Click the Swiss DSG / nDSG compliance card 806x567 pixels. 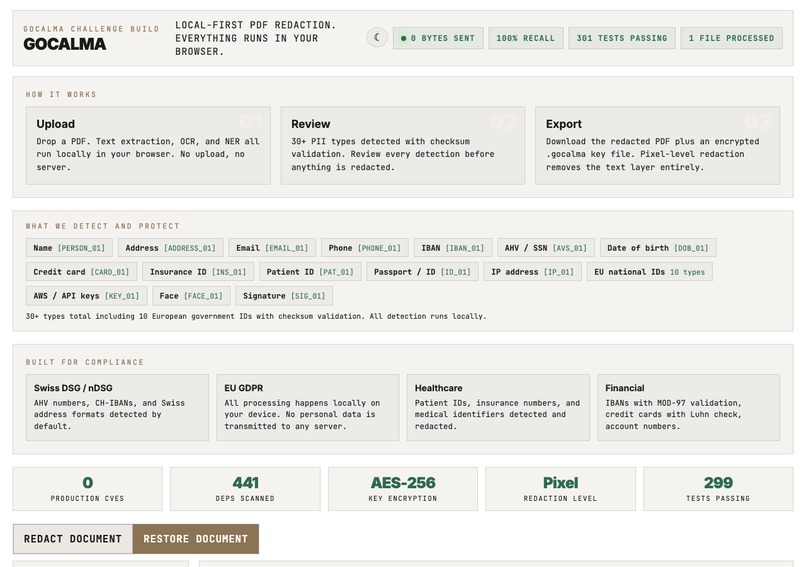[117, 407]
